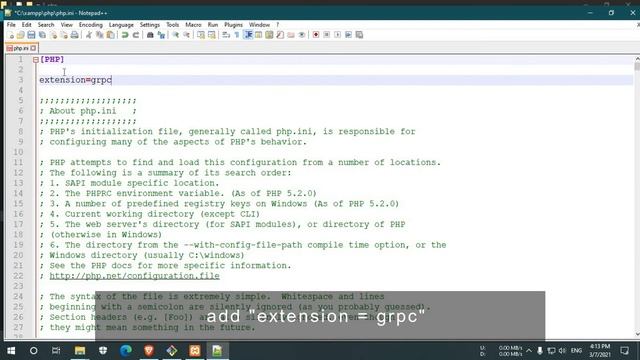640x360 pixels.
Task: Toggle word wrap toolbar icon
Action: click(x=226, y=35)
